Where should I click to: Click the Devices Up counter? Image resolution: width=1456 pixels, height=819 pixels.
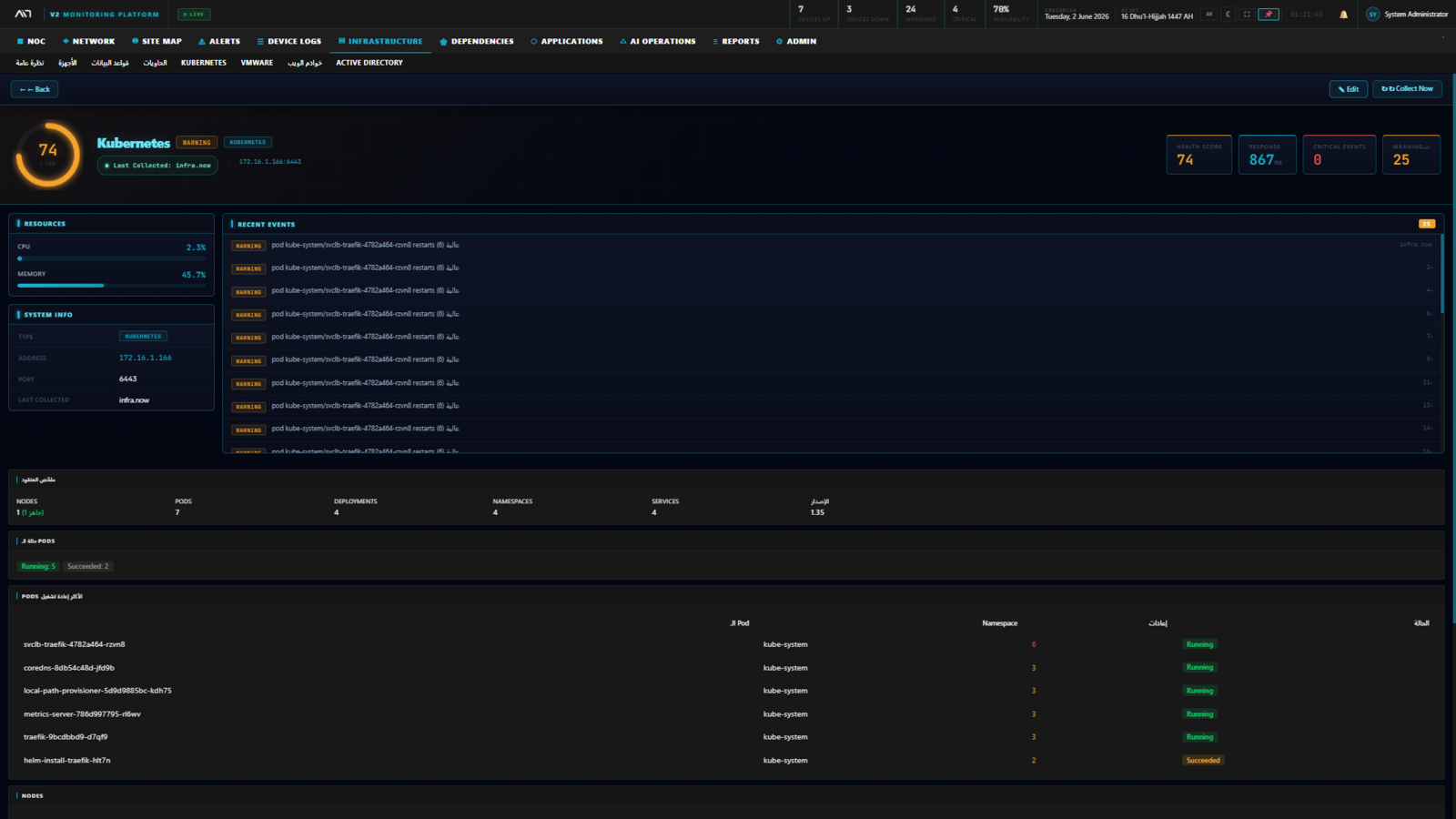(814, 14)
